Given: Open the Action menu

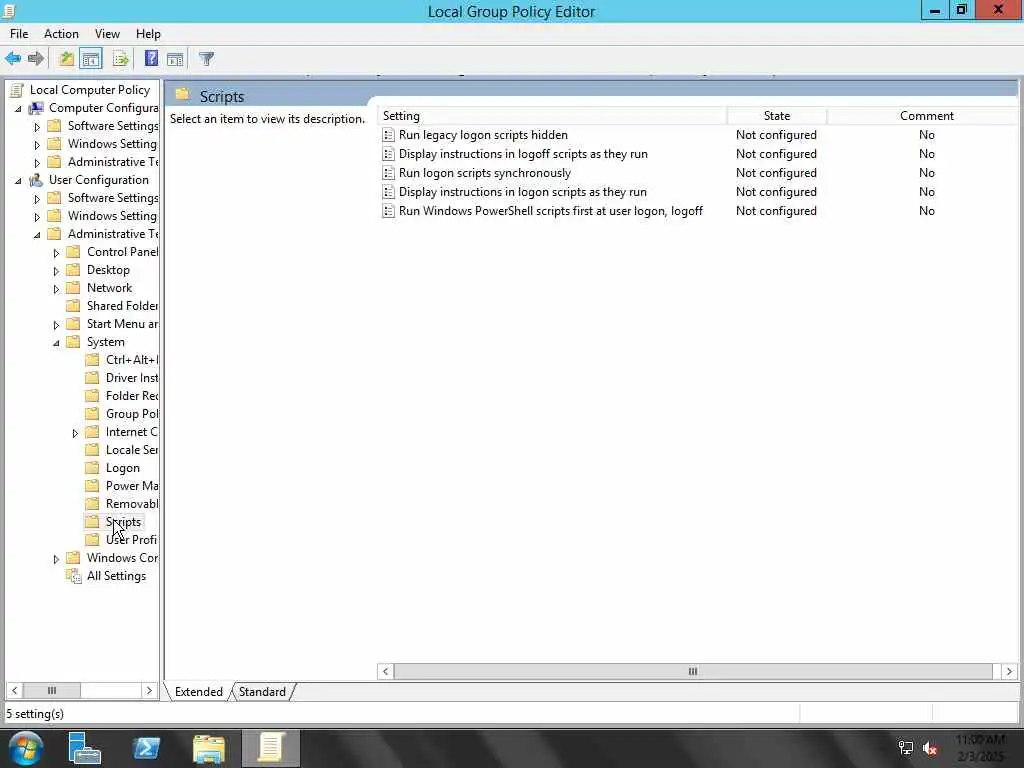Looking at the screenshot, I should point(61,34).
